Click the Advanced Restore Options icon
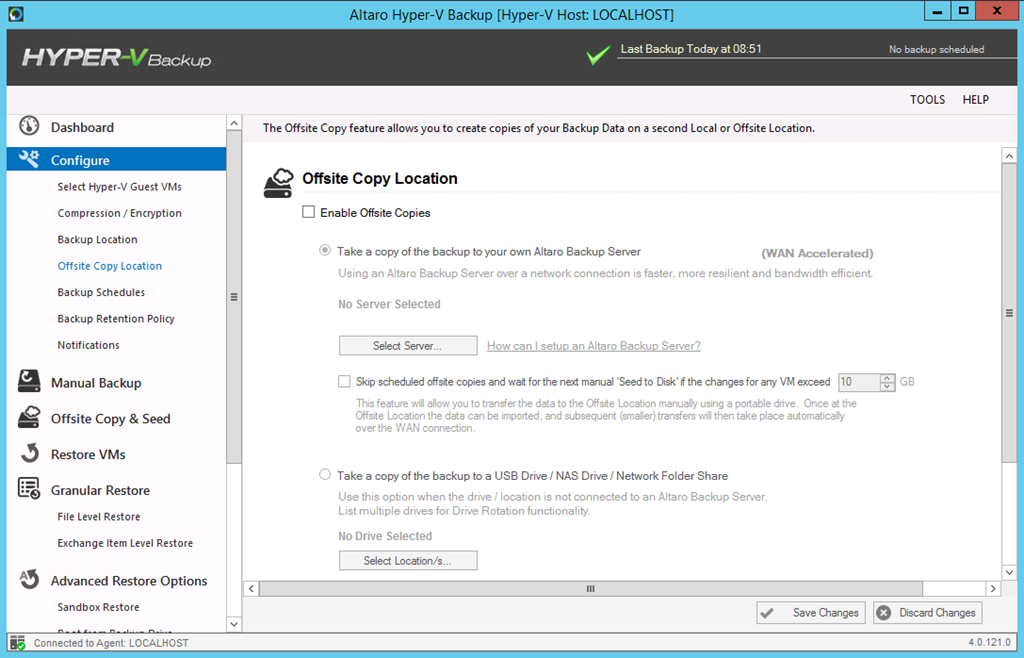This screenshot has width=1024, height=658. point(29,579)
